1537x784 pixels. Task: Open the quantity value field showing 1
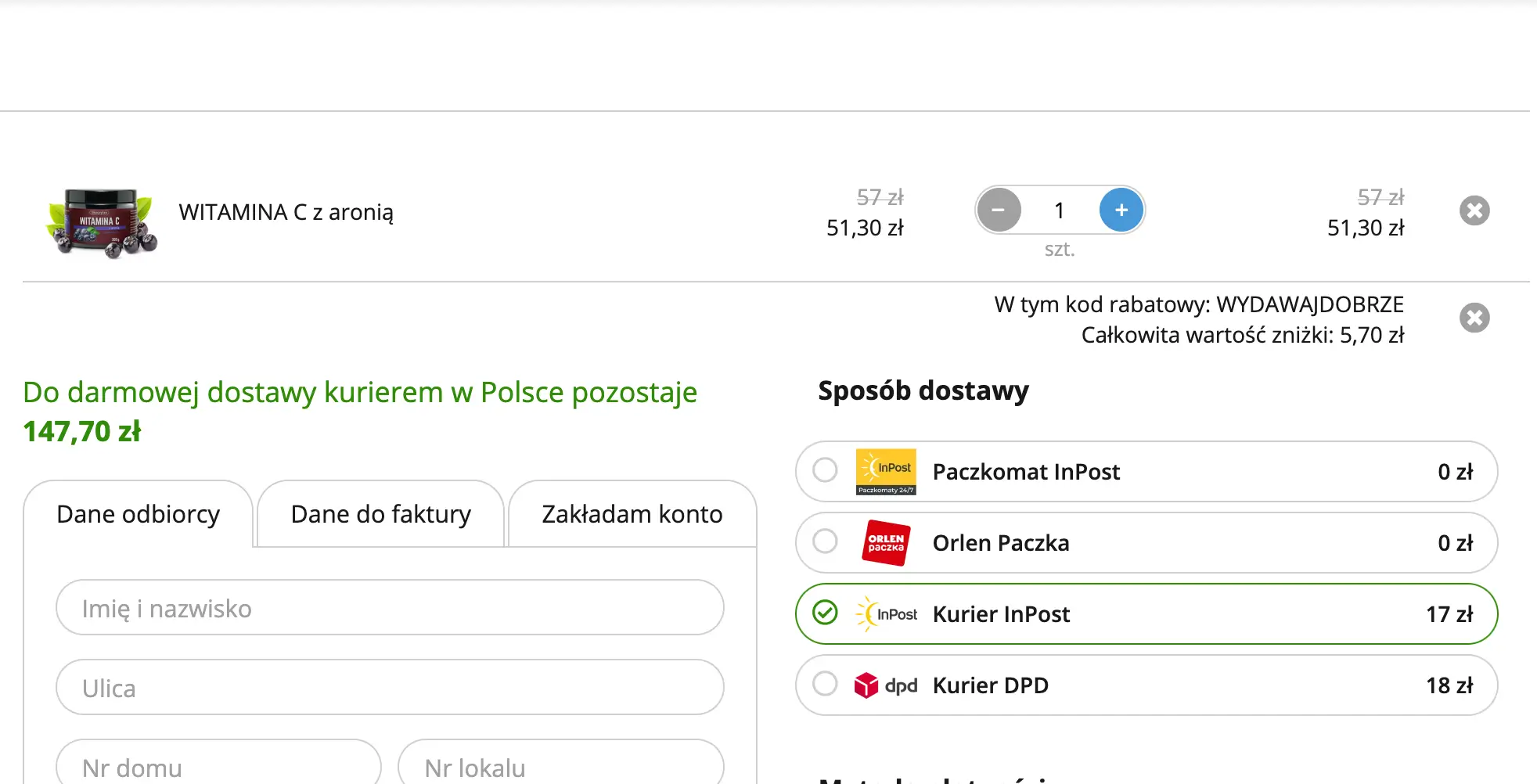pyautogui.click(x=1060, y=210)
